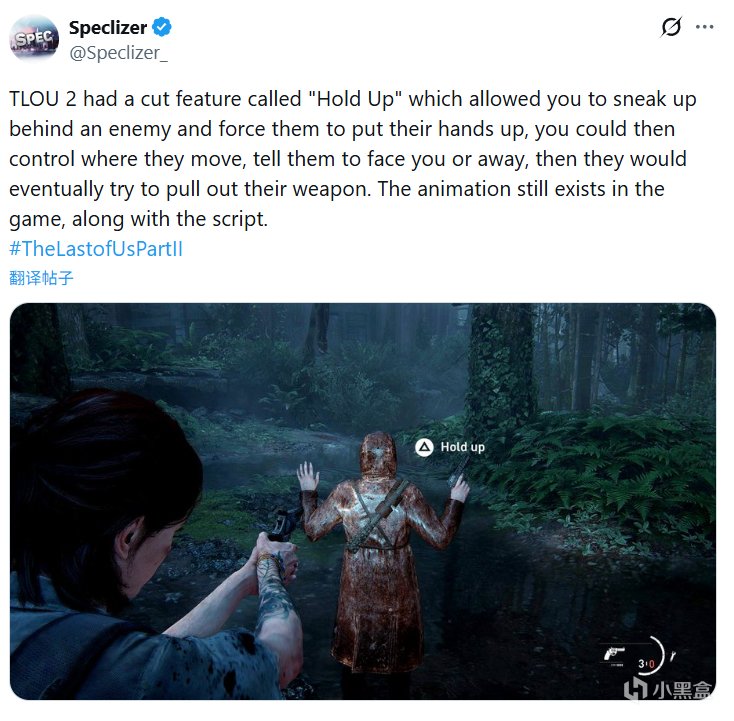
Task: Open the #TheLastofUsPartII hashtag
Action: pos(96,249)
